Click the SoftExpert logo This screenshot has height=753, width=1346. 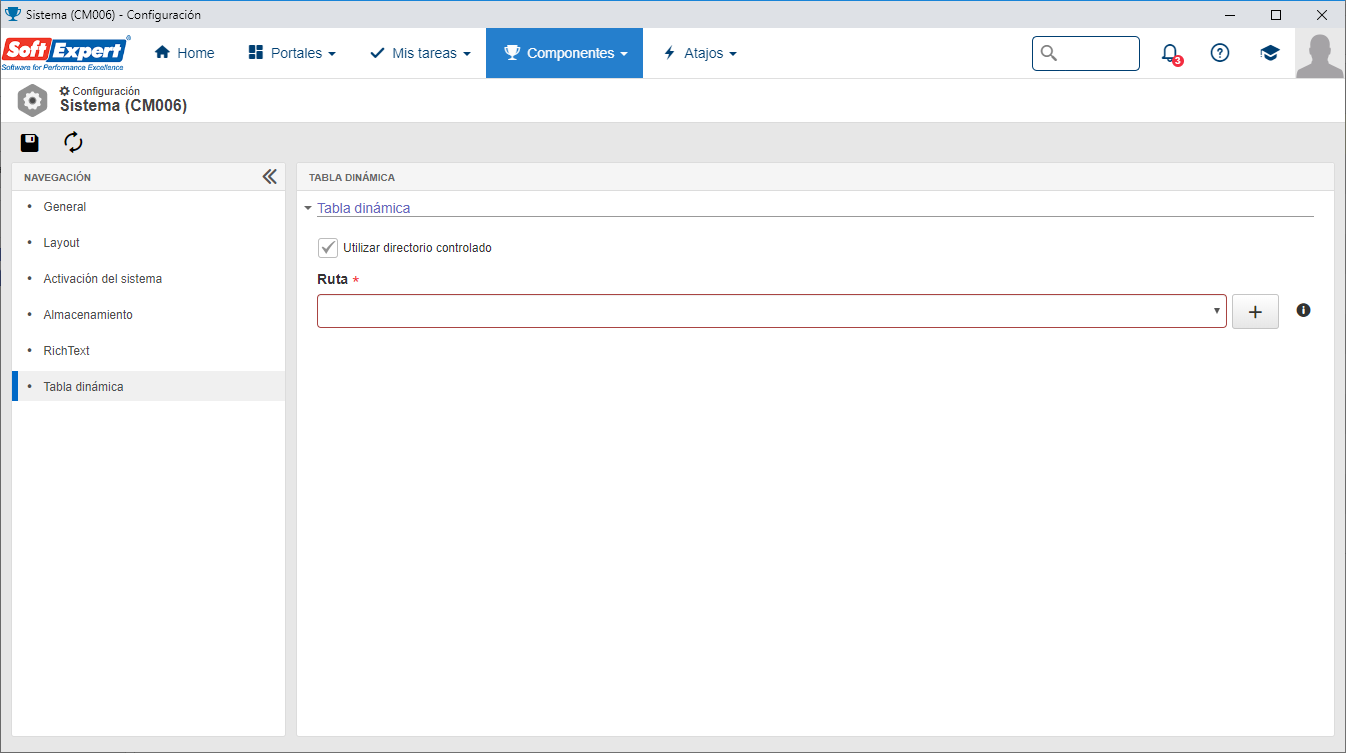pyautogui.click(x=66, y=53)
